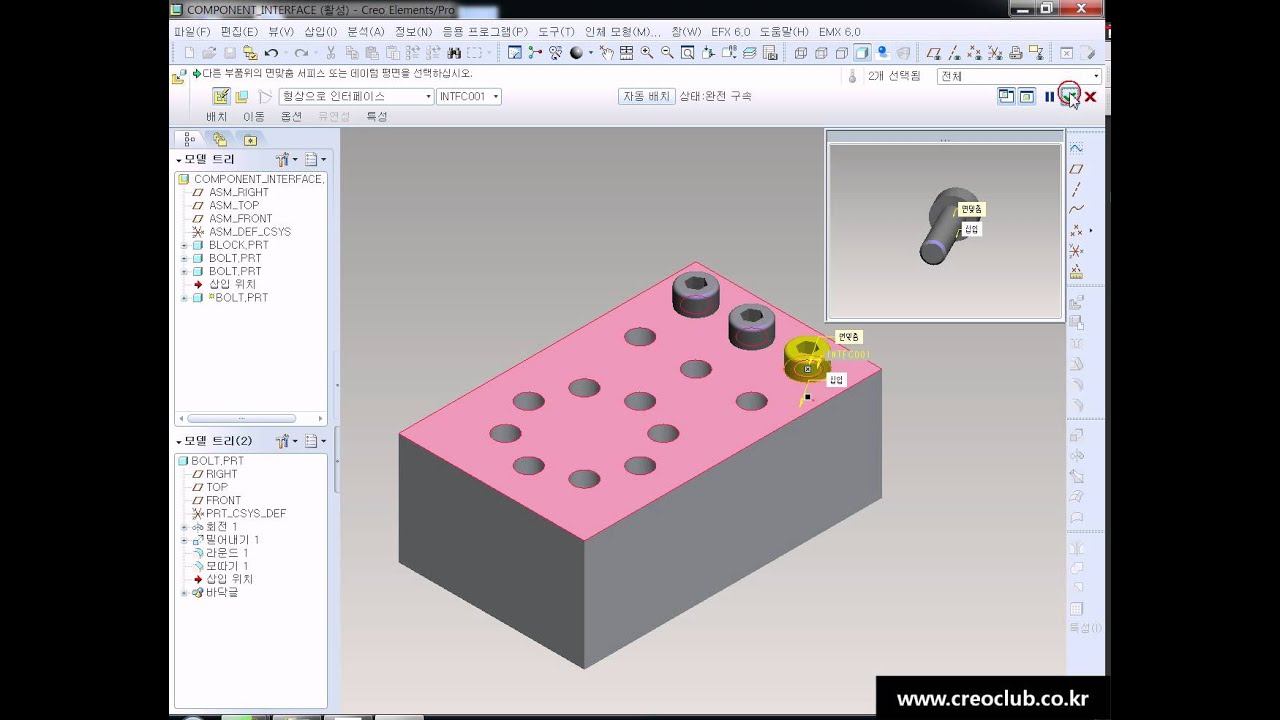Click the binoculars Find icon
Screen dimensions: 1280x720
[x=454, y=53]
